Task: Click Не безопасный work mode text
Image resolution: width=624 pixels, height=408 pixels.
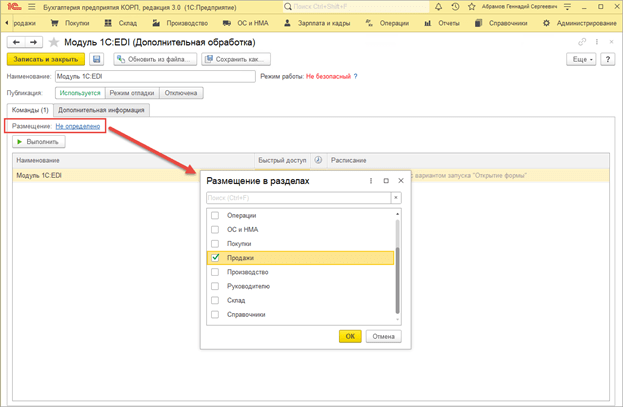Action: pyautogui.click(x=328, y=76)
